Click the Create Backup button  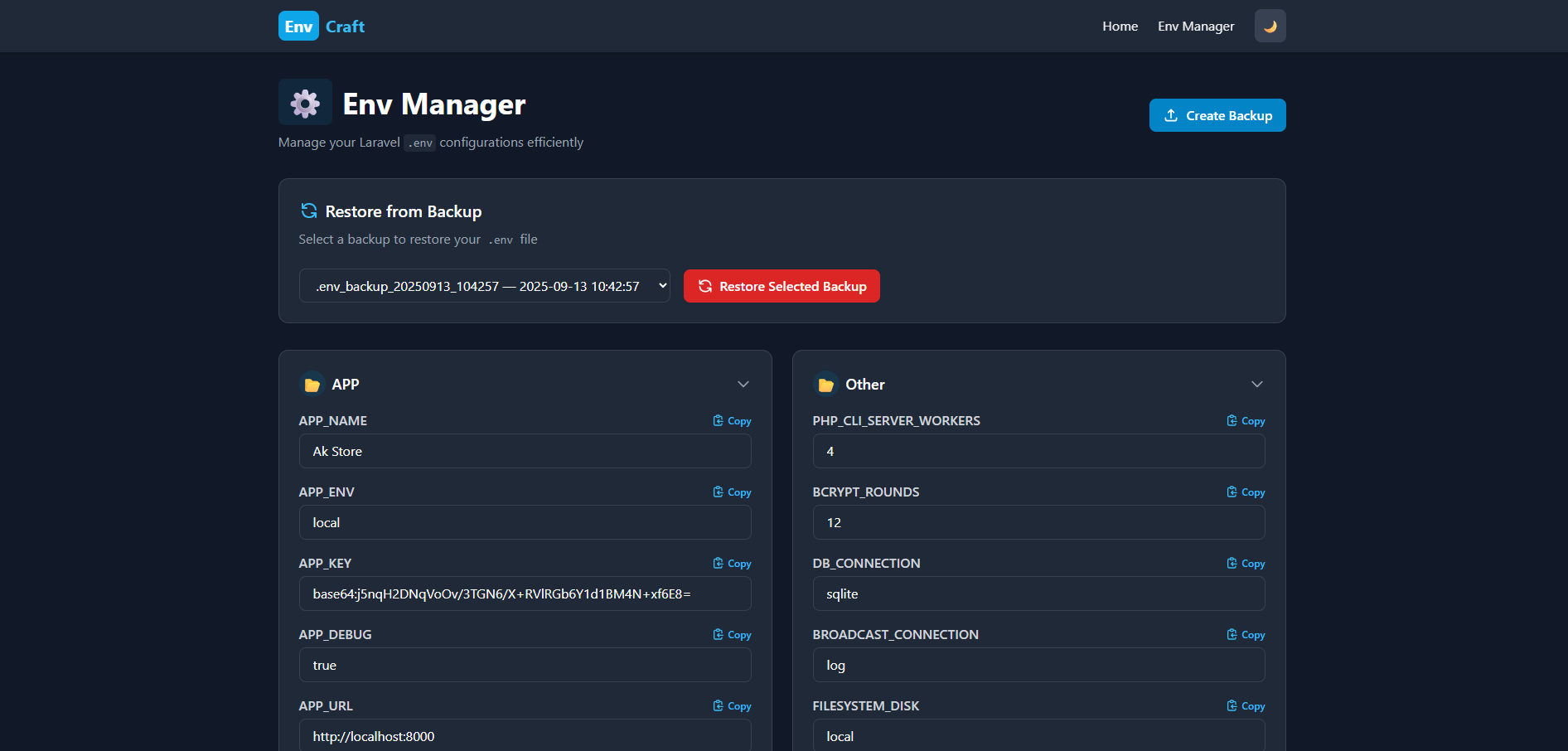tap(1217, 115)
